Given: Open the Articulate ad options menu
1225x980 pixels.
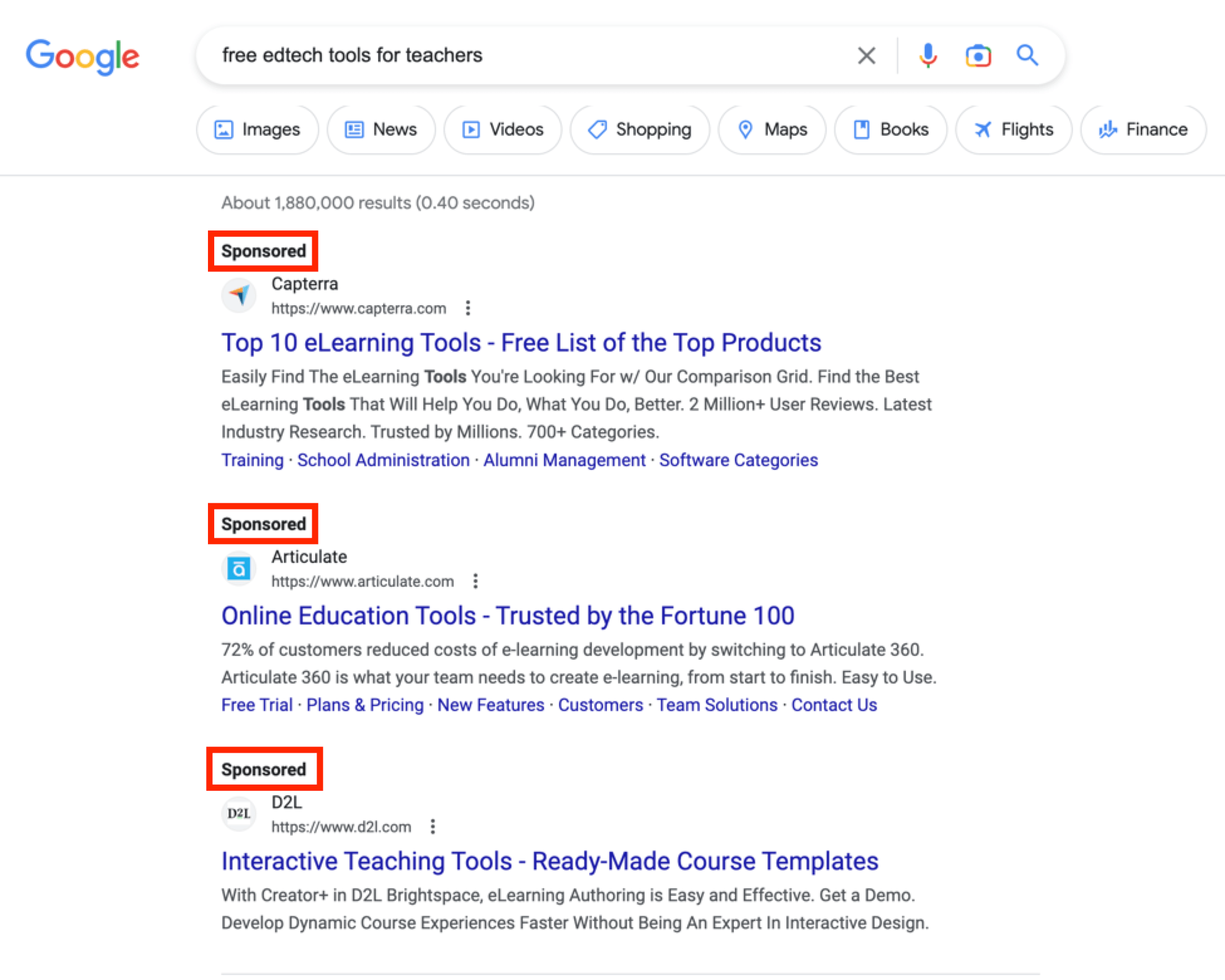Looking at the screenshot, I should pos(476,581).
